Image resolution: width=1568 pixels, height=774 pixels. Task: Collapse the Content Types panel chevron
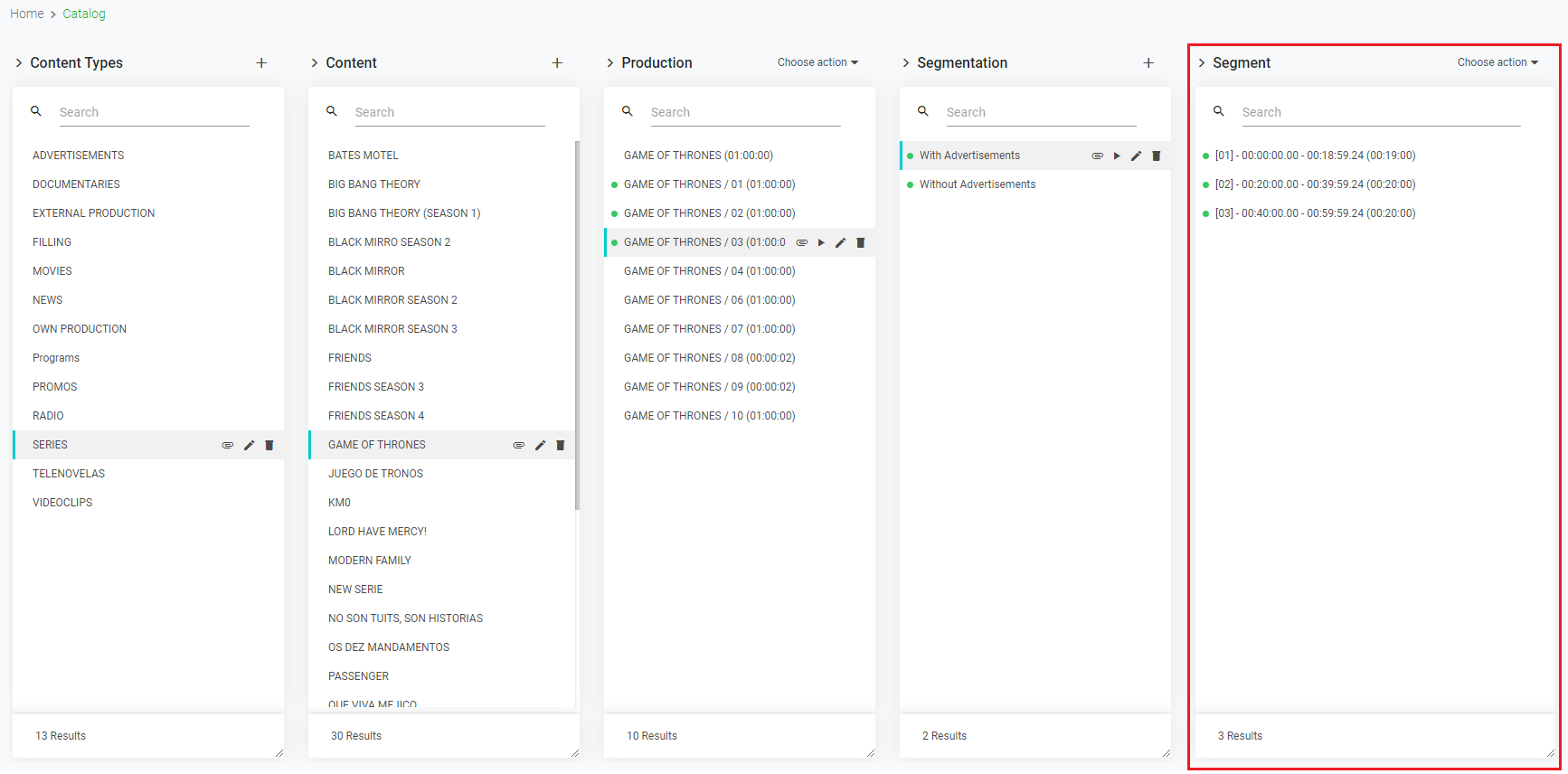[19, 62]
